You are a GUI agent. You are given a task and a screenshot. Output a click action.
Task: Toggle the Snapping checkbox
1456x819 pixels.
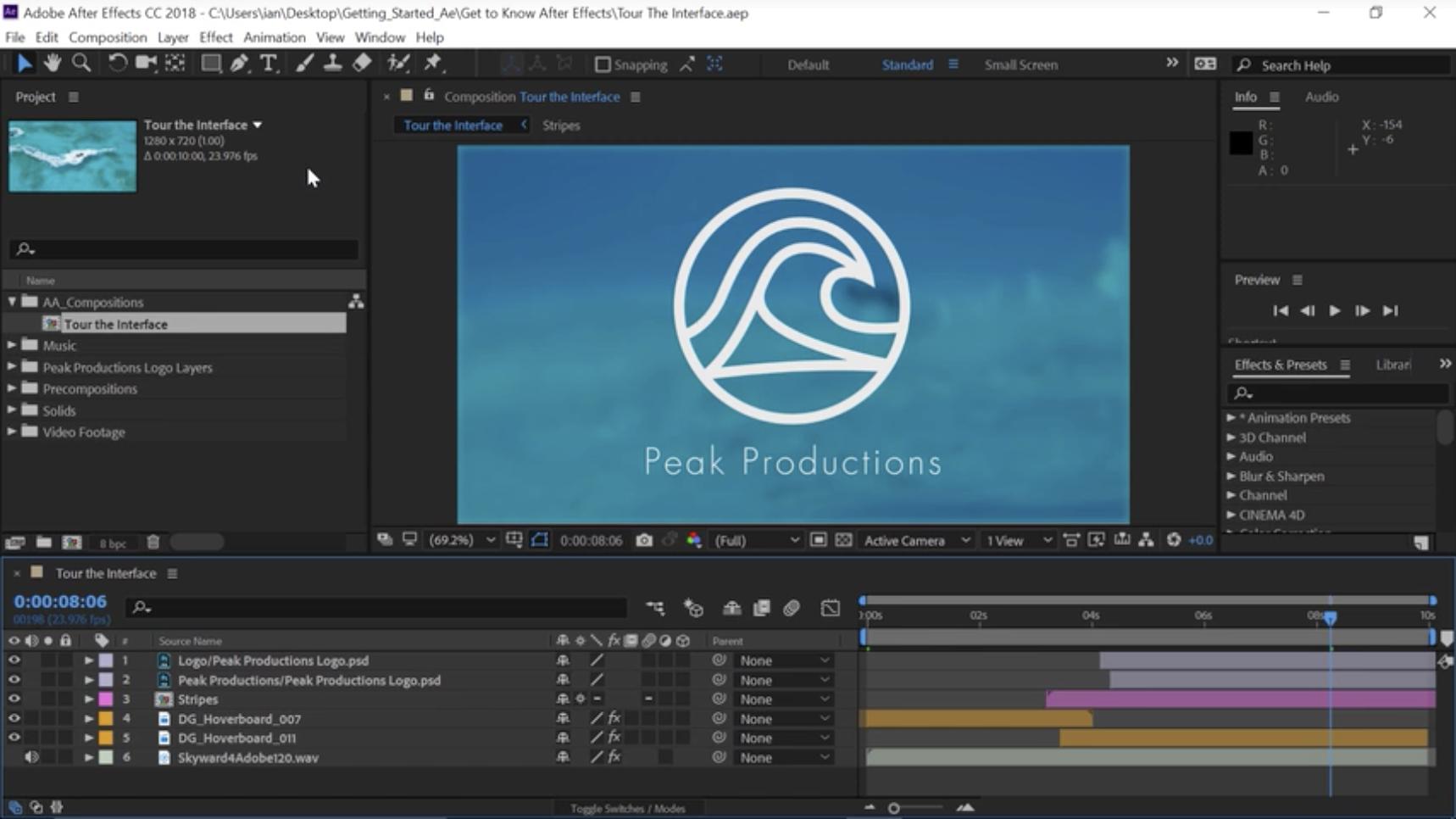tap(603, 64)
